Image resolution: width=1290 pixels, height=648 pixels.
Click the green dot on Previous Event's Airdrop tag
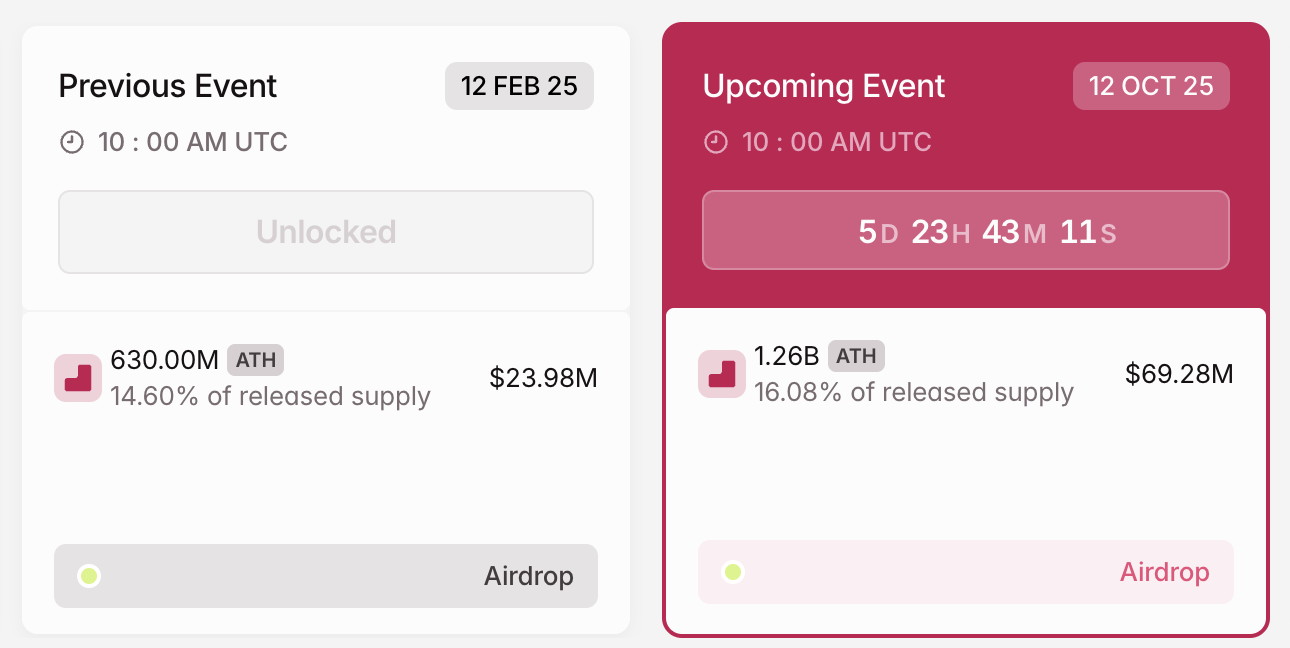[x=89, y=576]
